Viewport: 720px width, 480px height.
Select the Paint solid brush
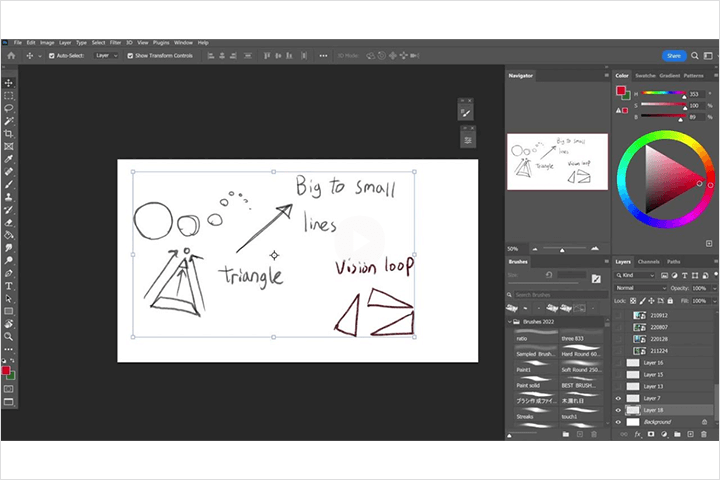point(535,383)
